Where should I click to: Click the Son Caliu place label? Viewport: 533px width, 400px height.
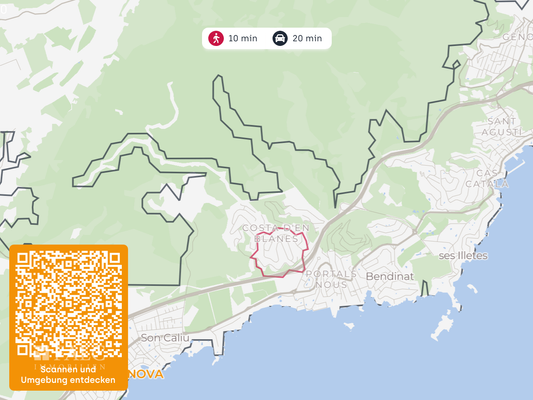pyautogui.click(x=165, y=338)
